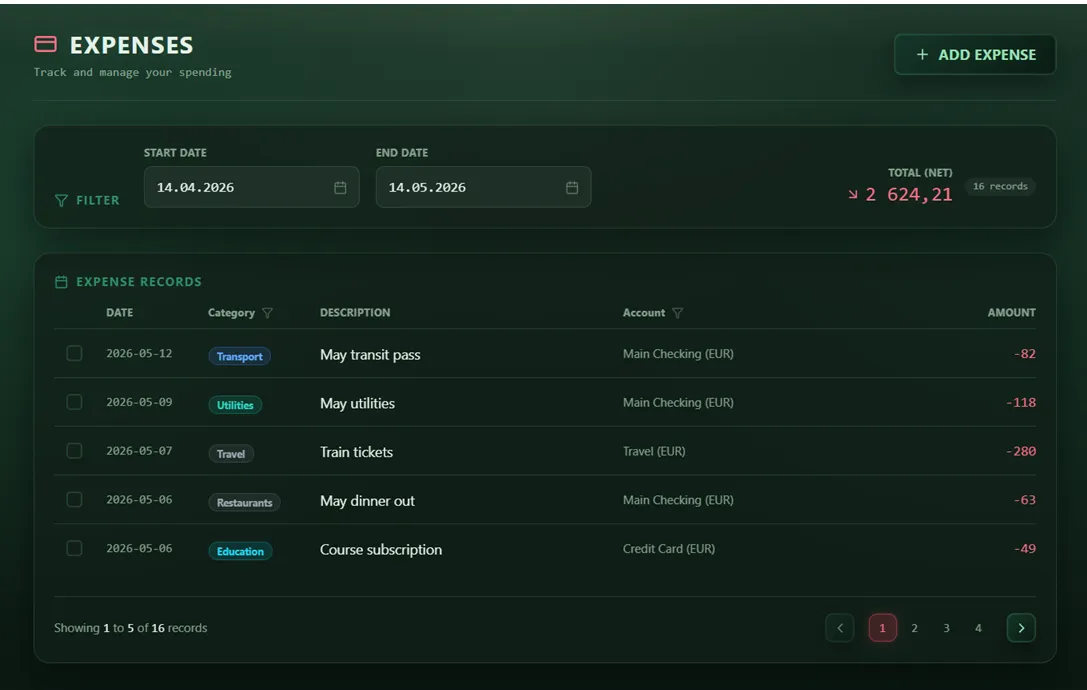Viewport: 1087px width, 690px height.
Task: Click the AMOUNT column header
Action: click(1011, 313)
